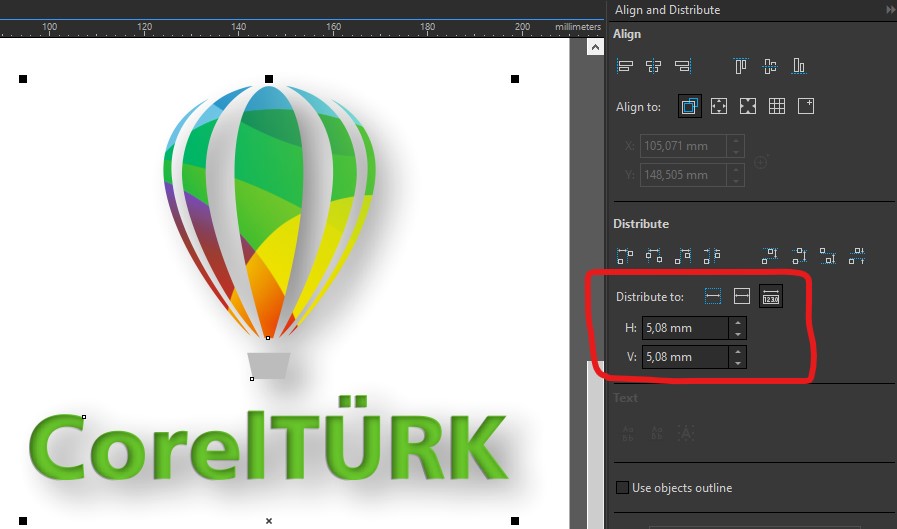Click the millimeters ruler label
The width and height of the screenshot is (897, 529).
point(578,26)
